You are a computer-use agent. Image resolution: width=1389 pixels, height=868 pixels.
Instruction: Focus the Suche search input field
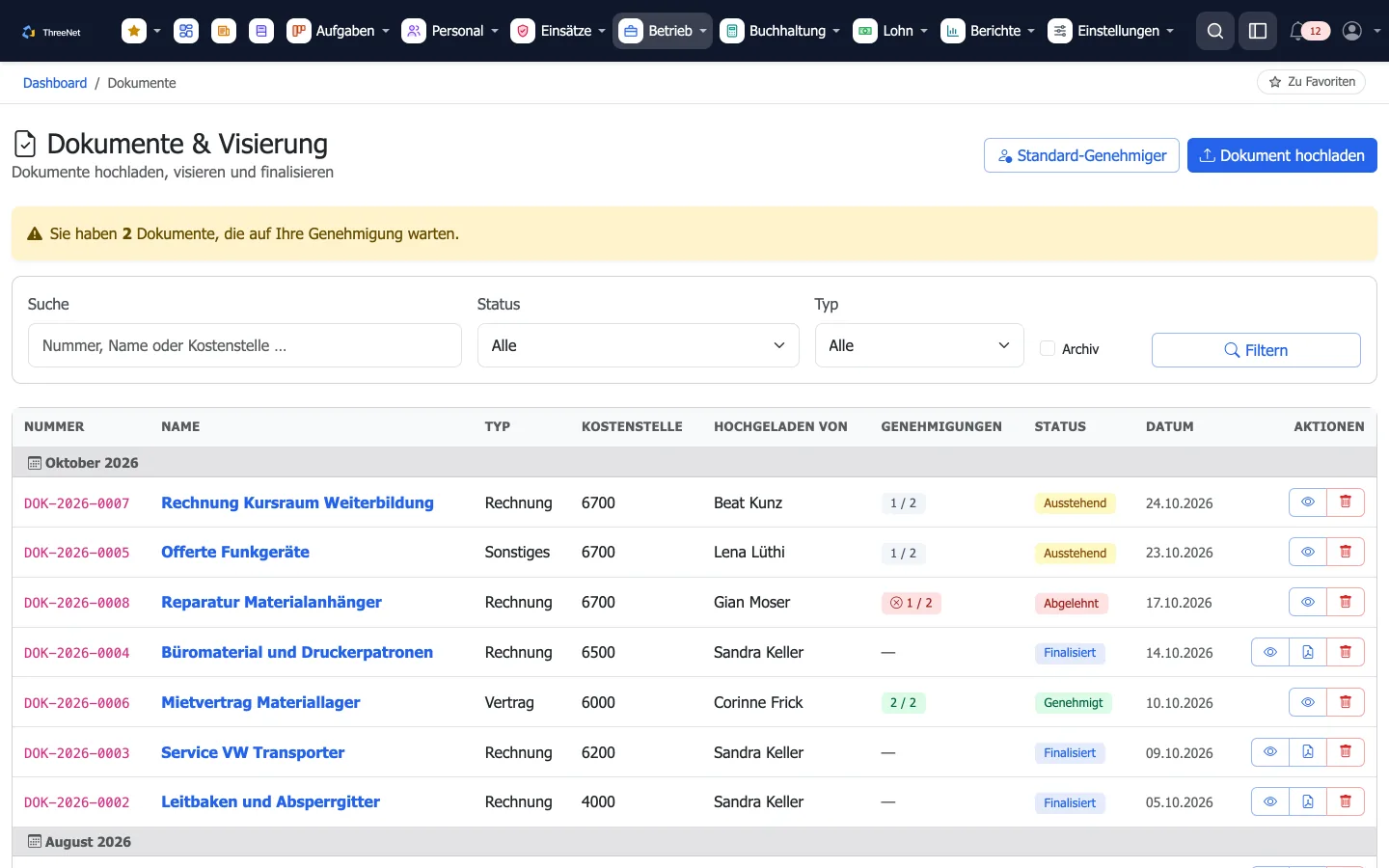point(245,345)
